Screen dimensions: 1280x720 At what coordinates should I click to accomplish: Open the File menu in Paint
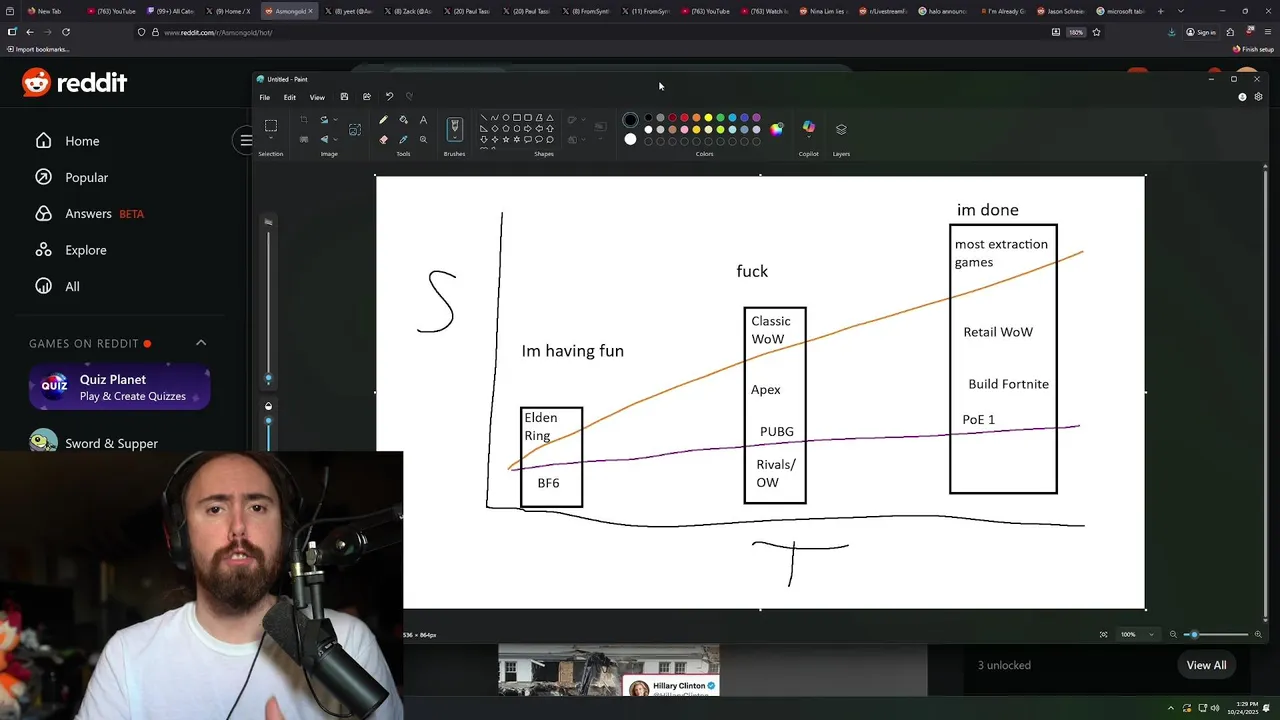264,97
